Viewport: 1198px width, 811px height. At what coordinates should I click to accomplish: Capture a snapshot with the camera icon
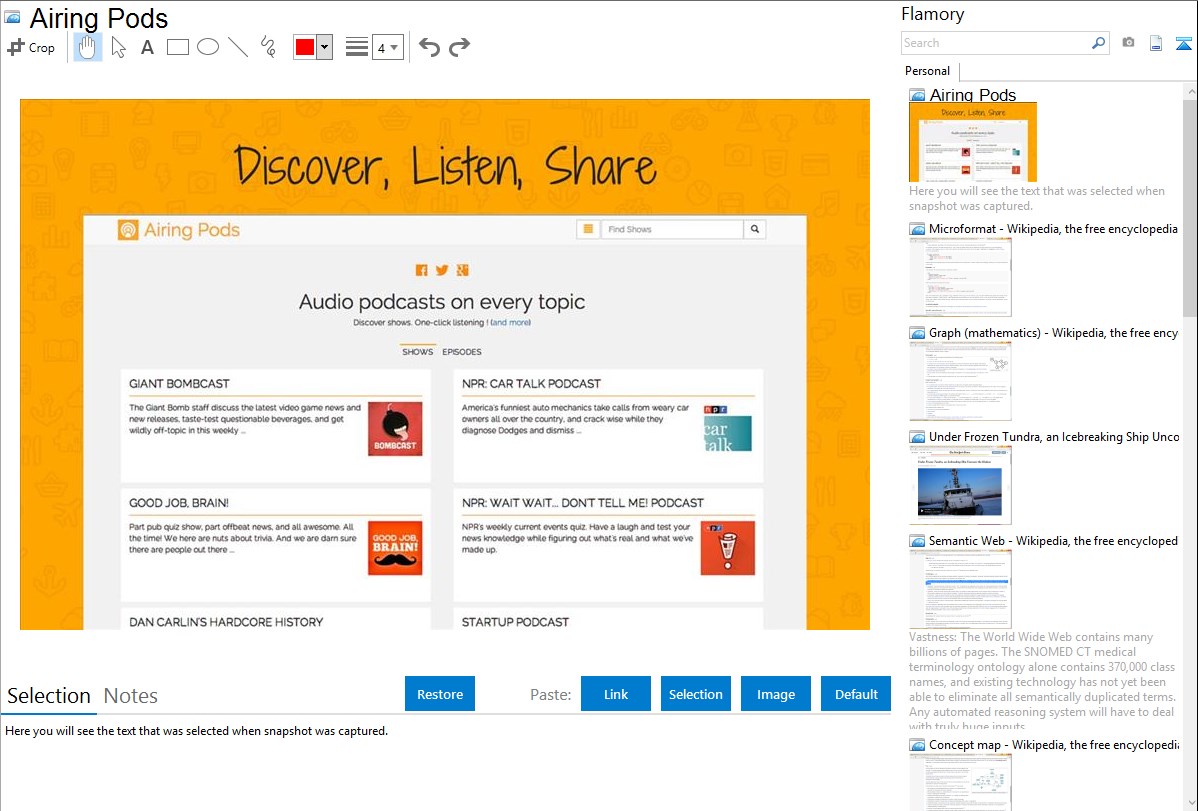(1128, 43)
